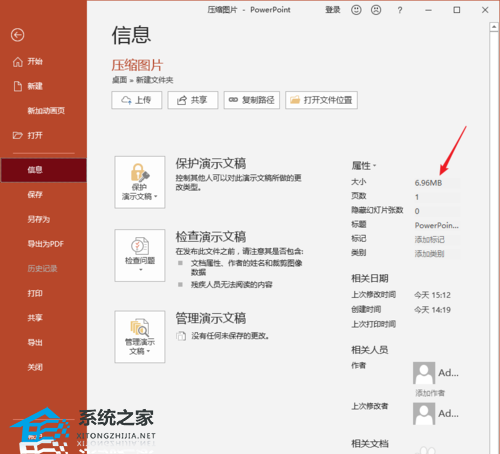Click the 复制路径 button
Viewport: 500px width, 454px height.
tap(252, 100)
